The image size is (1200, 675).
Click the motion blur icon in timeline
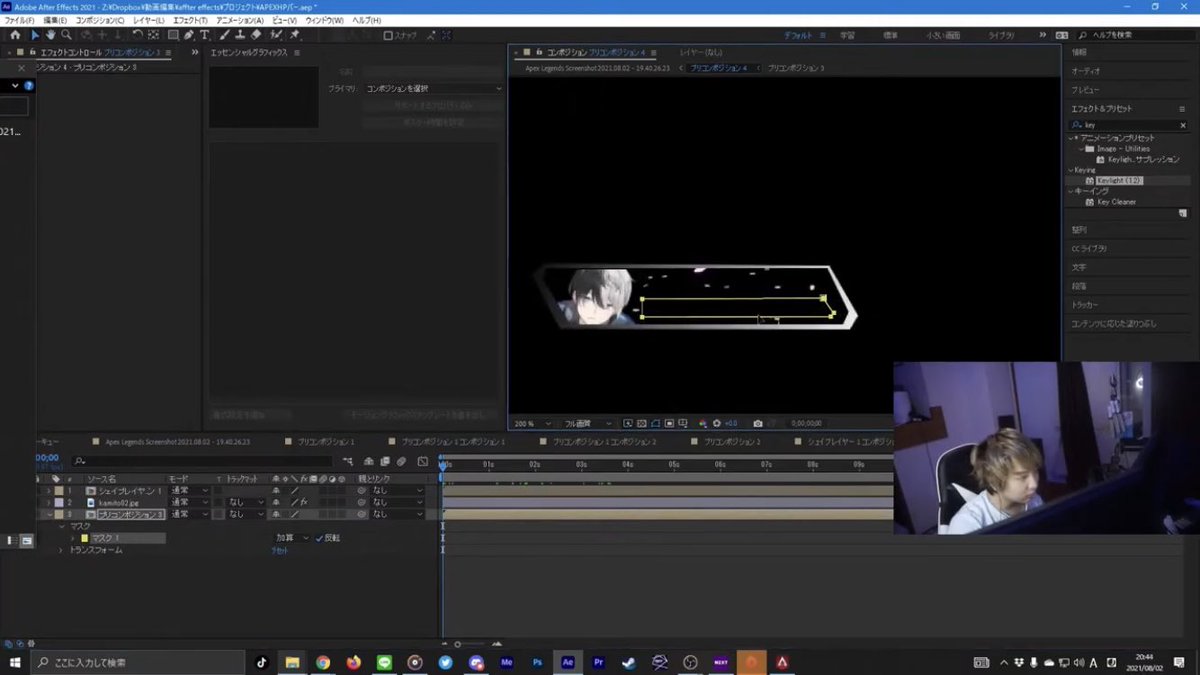click(x=401, y=461)
